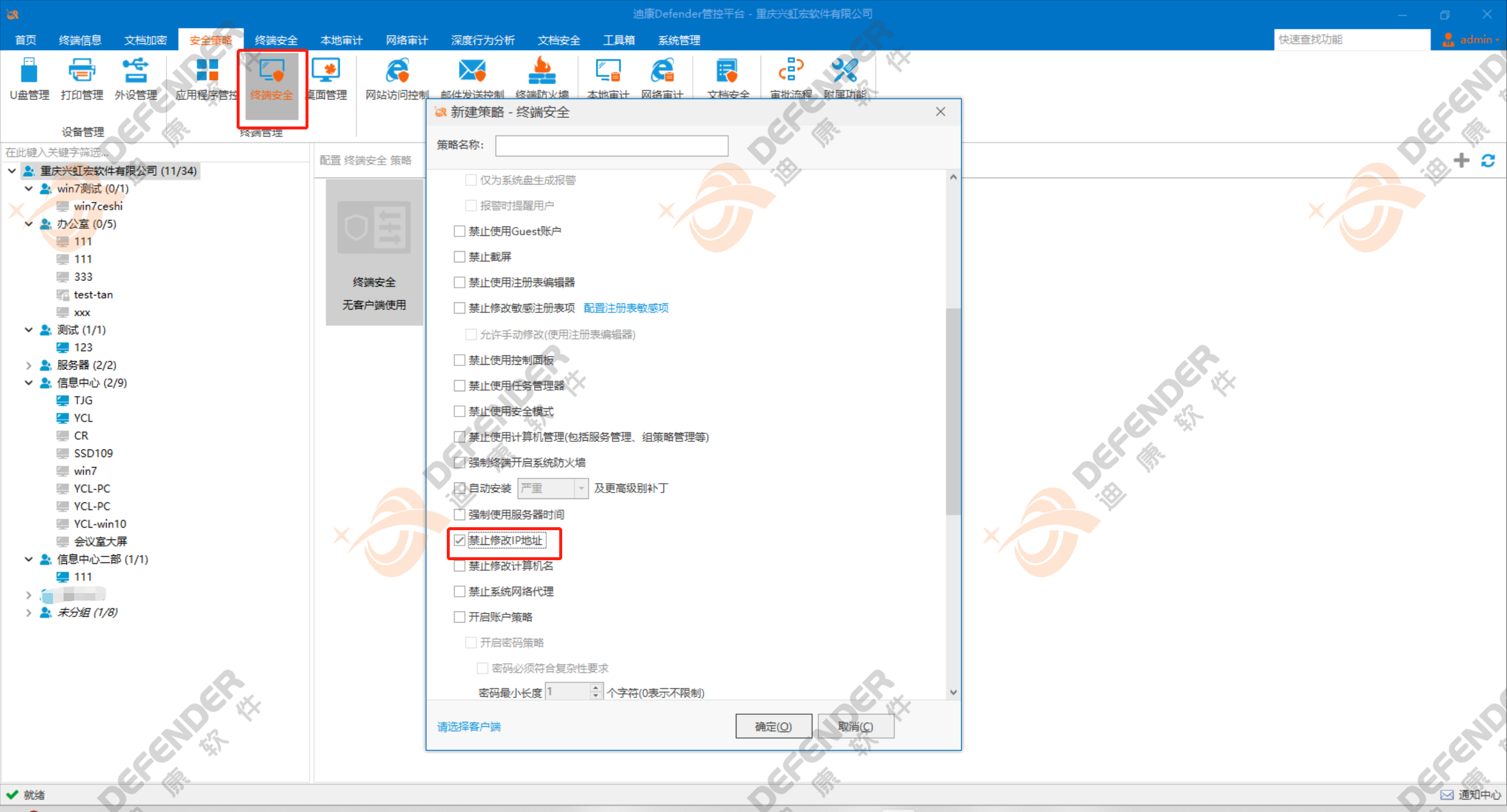The width and height of the screenshot is (1507, 812).
Task: Open 附属功能 auxiliary tools
Action: tap(845, 79)
